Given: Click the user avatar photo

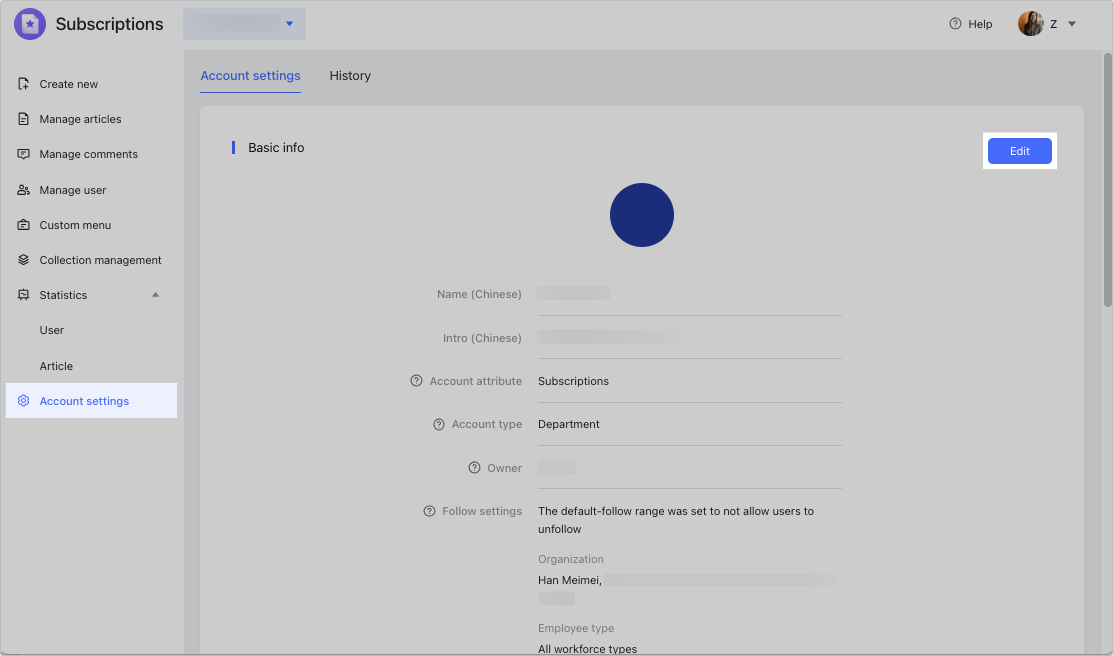Looking at the screenshot, I should click(1030, 24).
